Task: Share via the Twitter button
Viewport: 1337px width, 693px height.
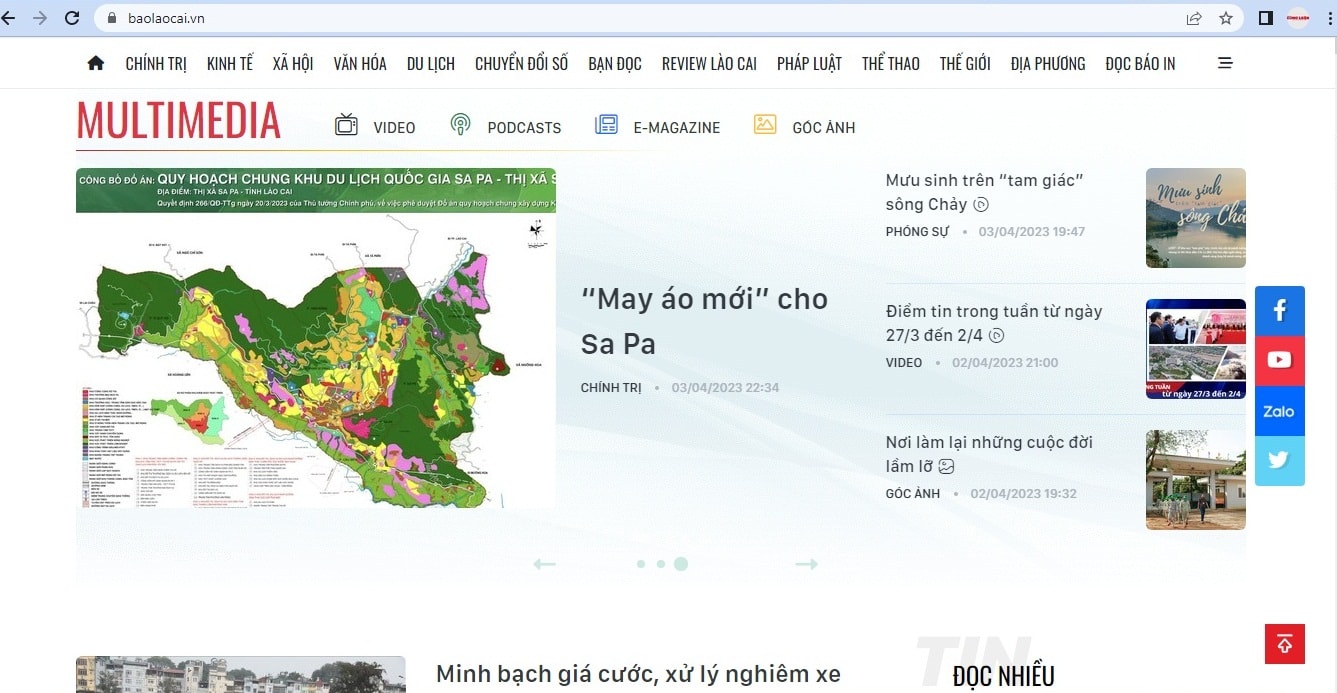Action: point(1280,461)
